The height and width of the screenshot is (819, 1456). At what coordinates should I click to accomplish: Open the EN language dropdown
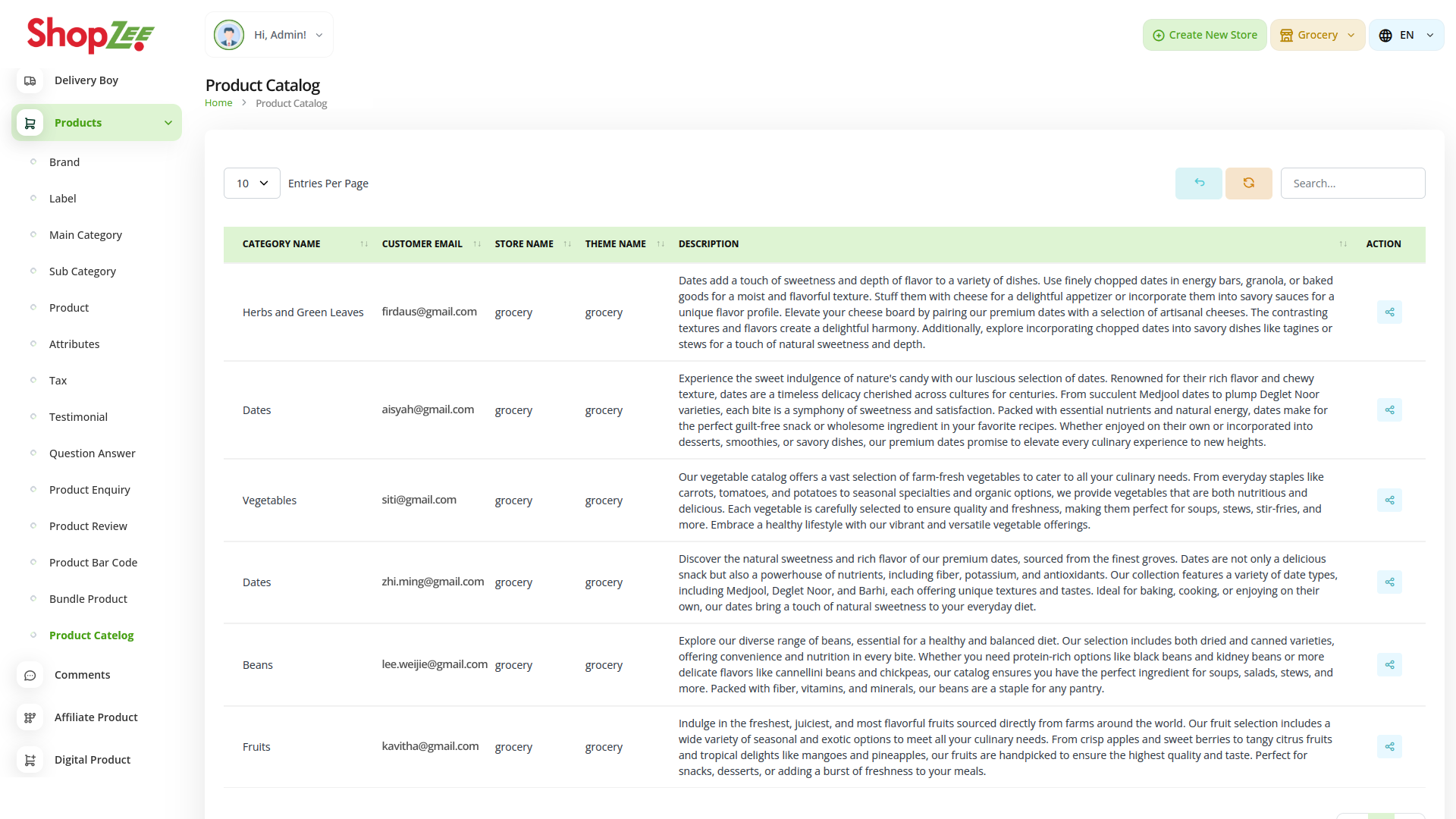tap(1406, 35)
